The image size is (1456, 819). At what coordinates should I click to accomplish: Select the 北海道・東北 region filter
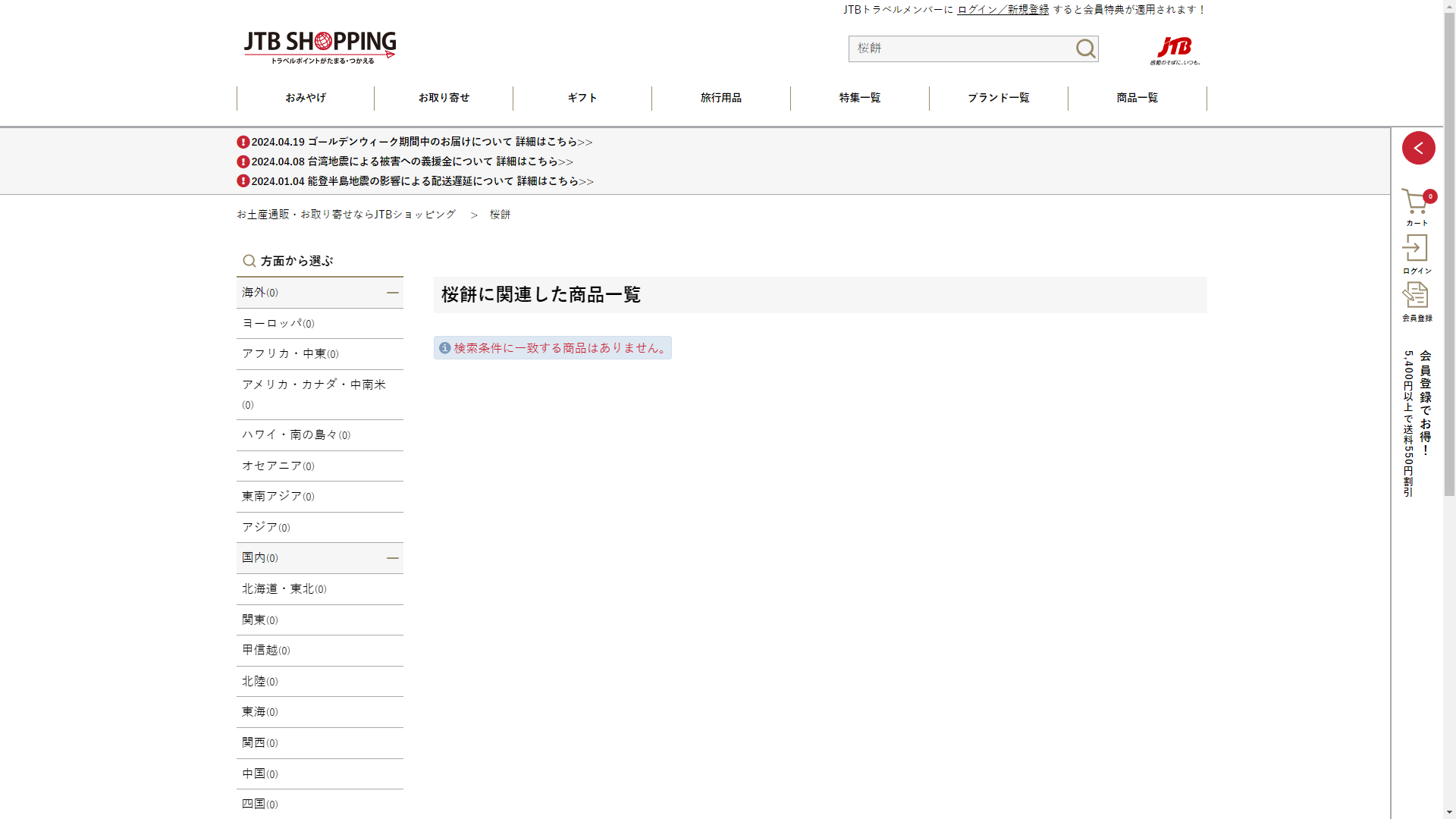point(284,589)
